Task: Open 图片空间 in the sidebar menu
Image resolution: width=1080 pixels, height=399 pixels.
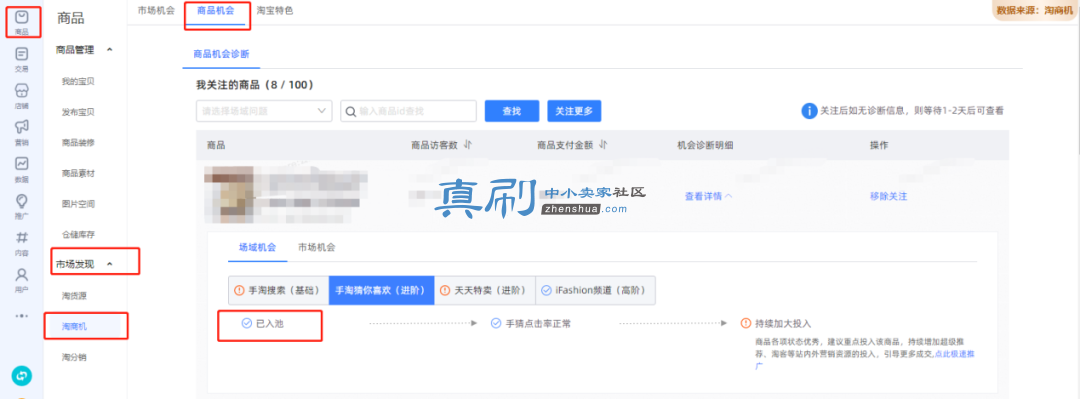Action: click(x=78, y=203)
